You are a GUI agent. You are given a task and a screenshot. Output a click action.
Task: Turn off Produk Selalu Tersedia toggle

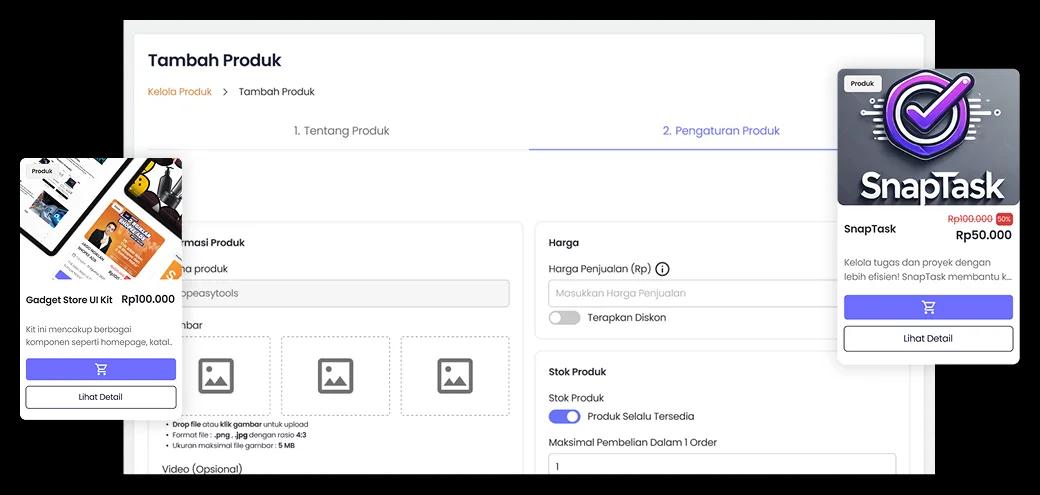tap(564, 416)
